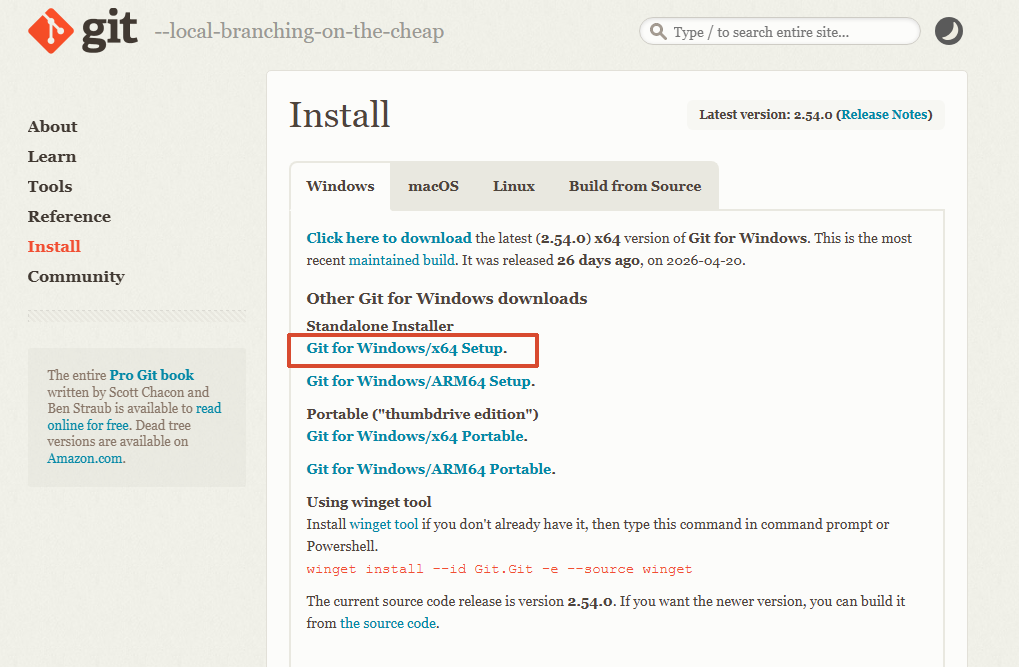Click the 'Latest version: 2.54.0' text
Image resolution: width=1019 pixels, height=667 pixels.
tap(766, 114)
